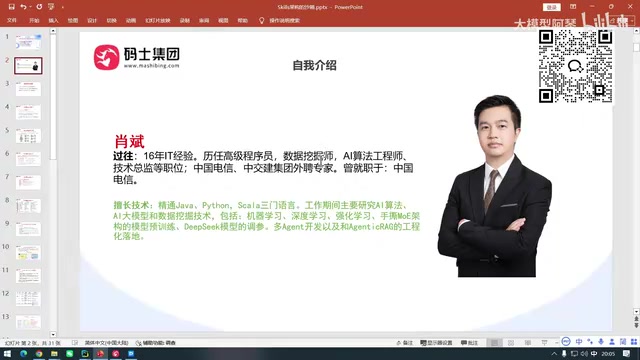Switch to the 录制 (Record) ribbon tab
640x360 pixels.
[184, 20]
